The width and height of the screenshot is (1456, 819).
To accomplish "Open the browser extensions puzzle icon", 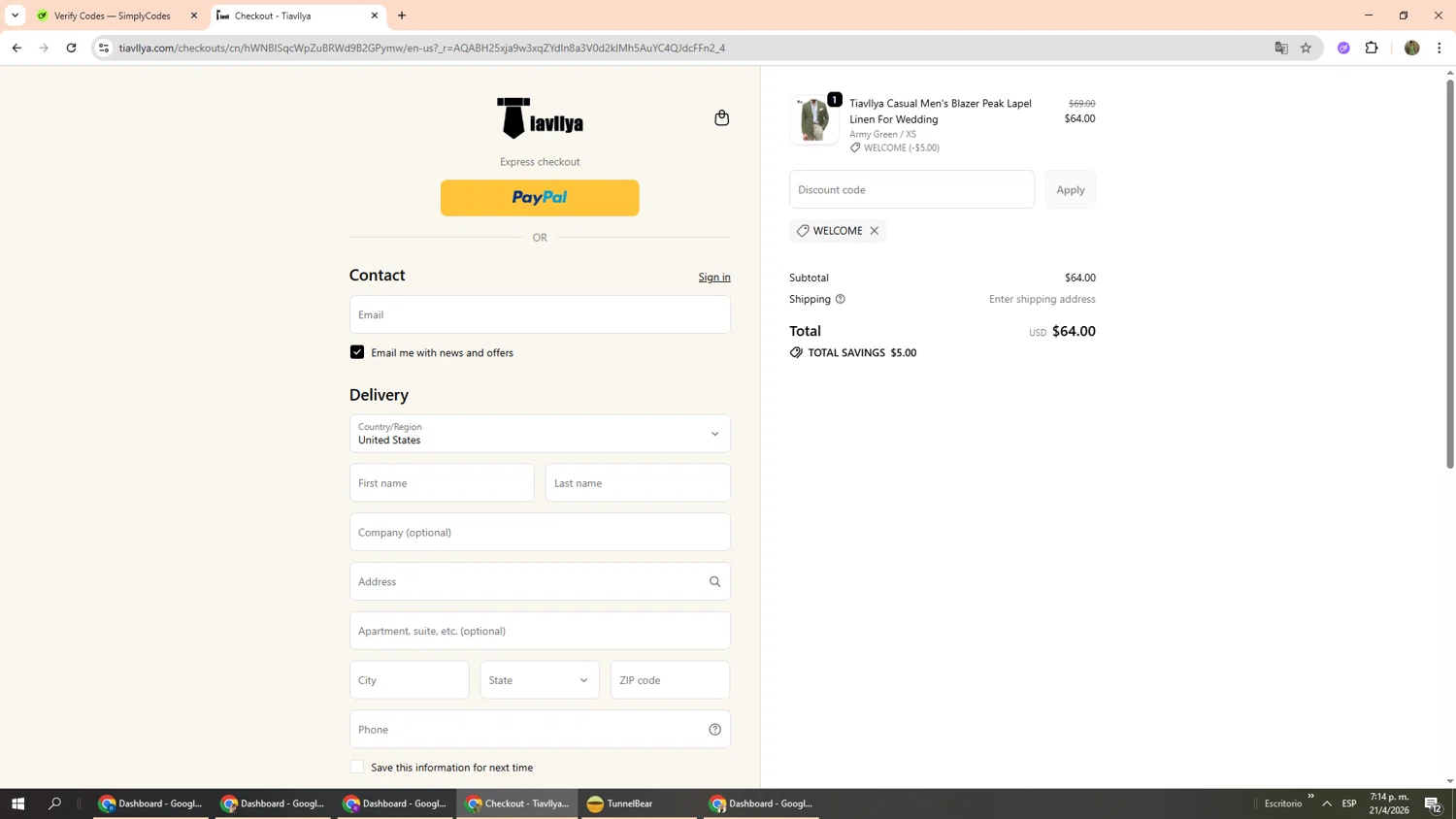I will pyautogui.click(x=1372, y=48).
